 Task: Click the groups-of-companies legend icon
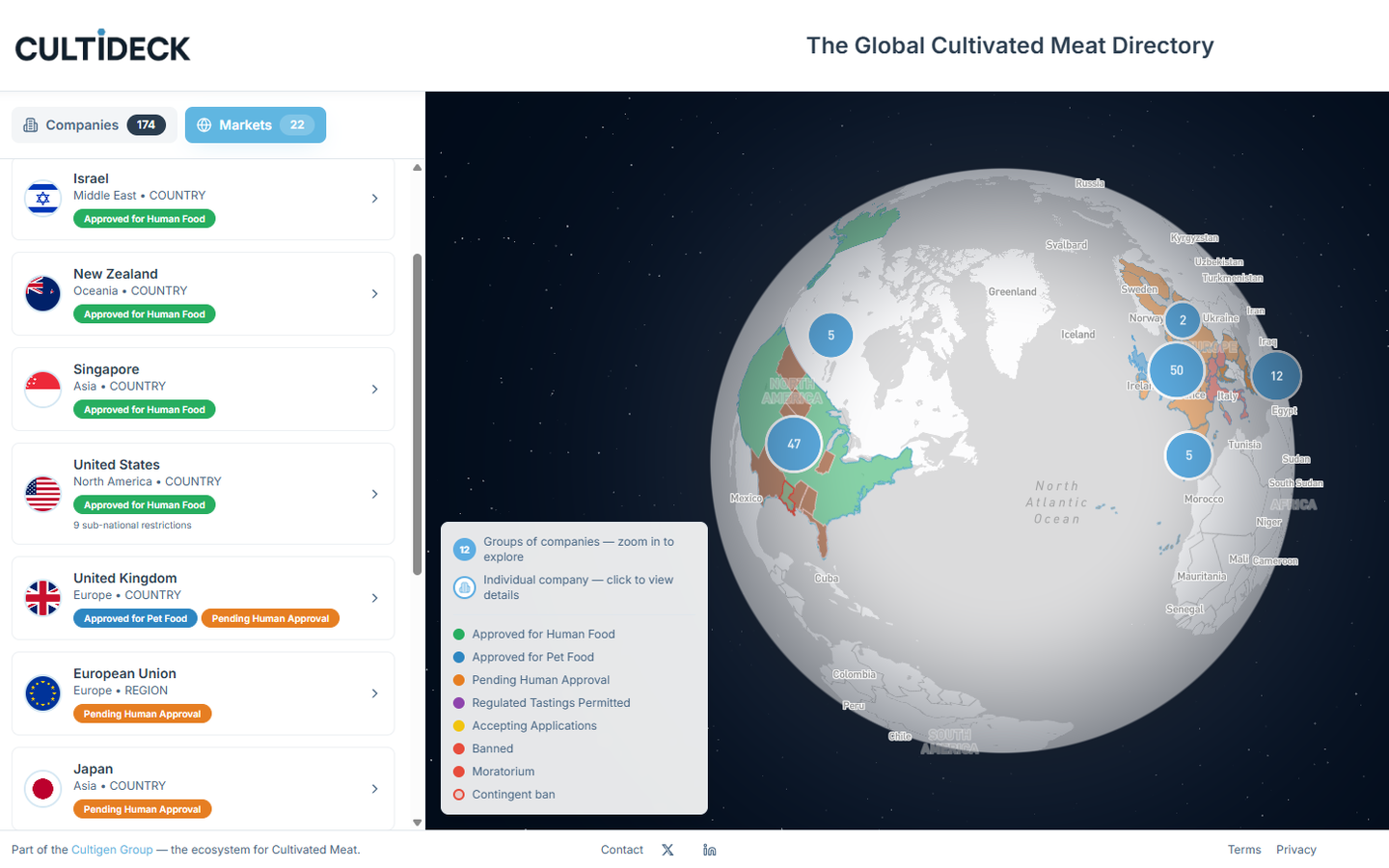465,550
